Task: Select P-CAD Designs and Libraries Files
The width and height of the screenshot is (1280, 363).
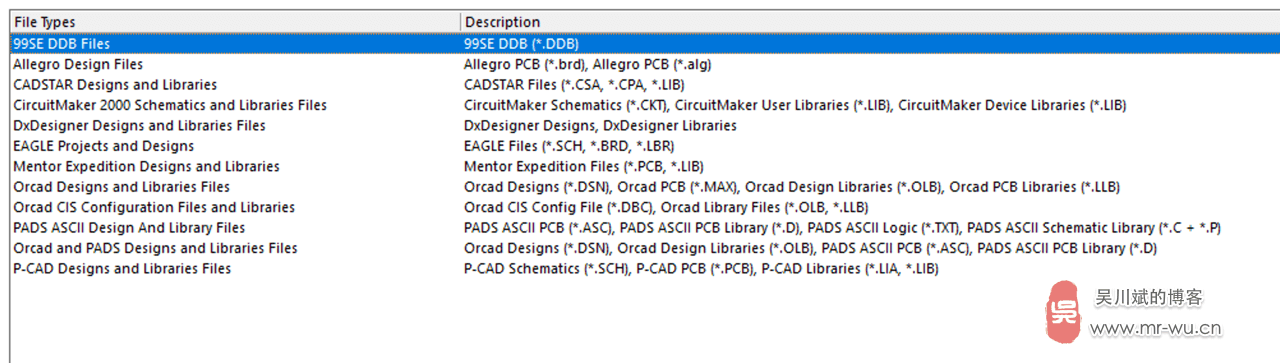Action: tap(122, 269)
